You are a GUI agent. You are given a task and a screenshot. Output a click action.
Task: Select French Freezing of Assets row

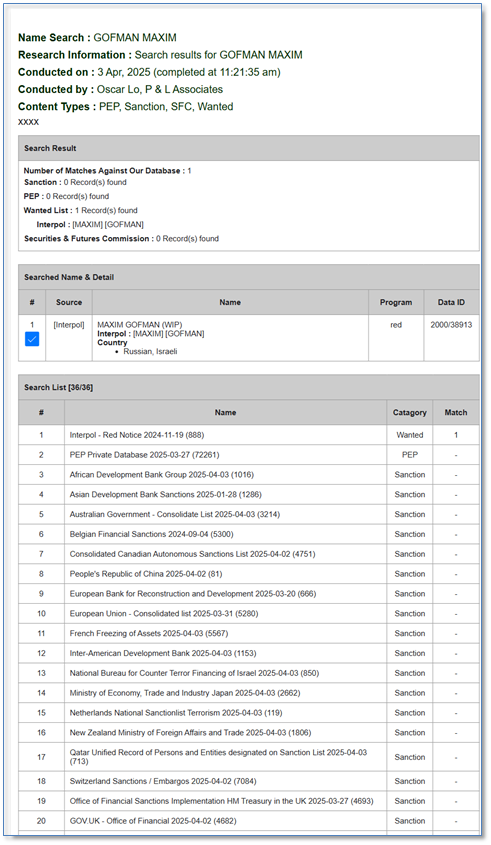[x=248, y=634]
